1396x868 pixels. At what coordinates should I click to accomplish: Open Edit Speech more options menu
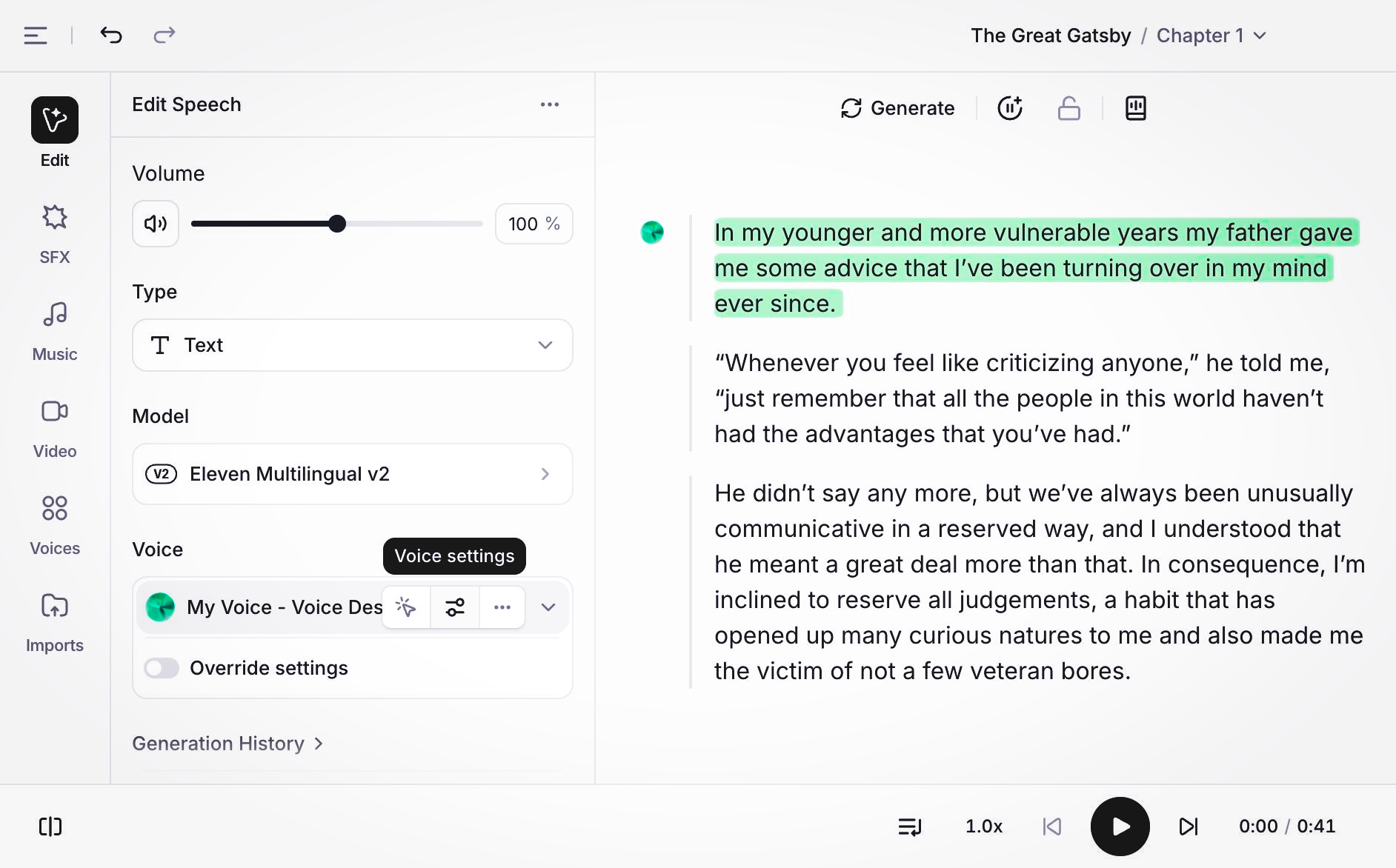tap(549, 104)
